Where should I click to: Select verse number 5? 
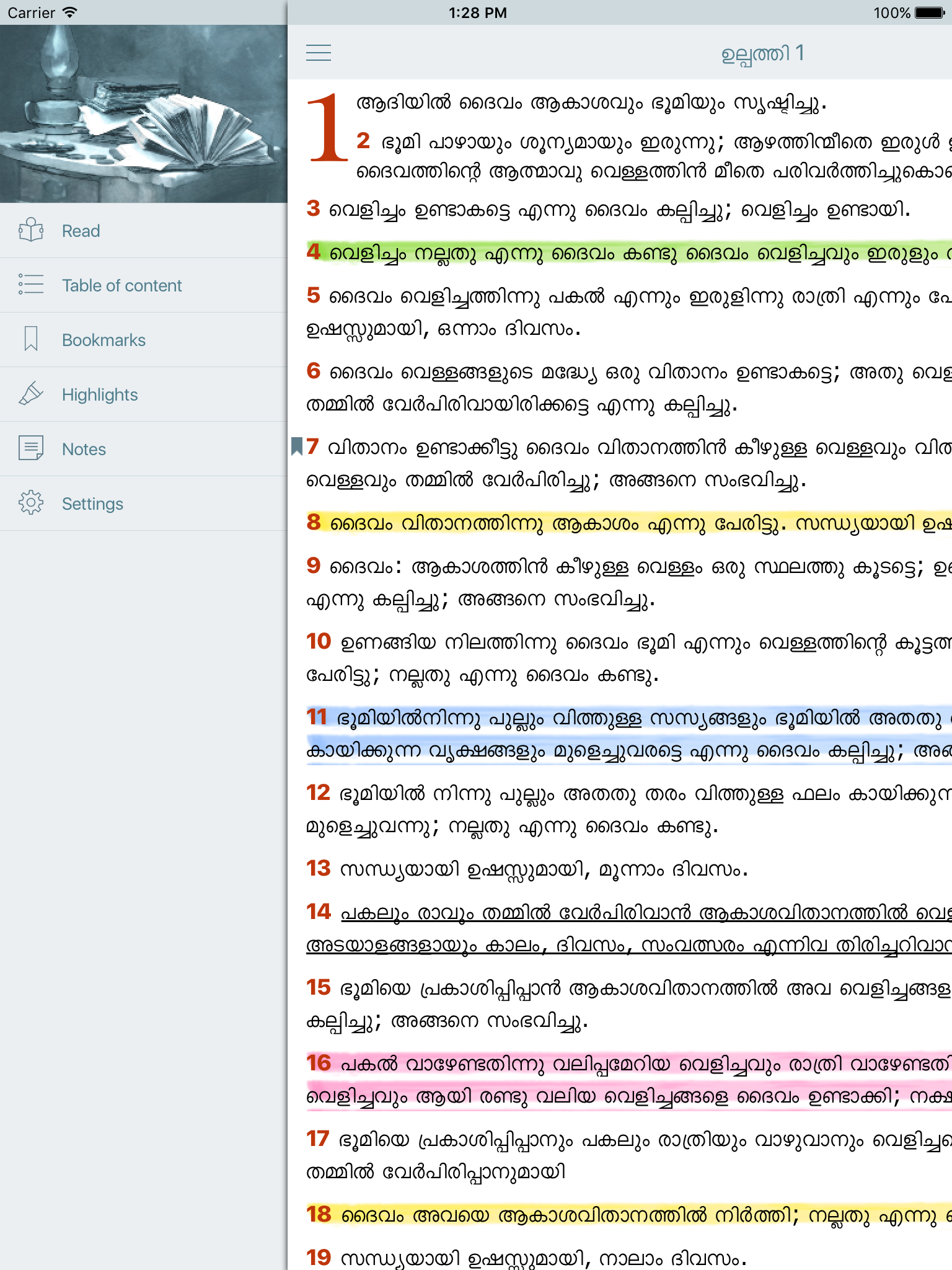click(x=313, y=295)
